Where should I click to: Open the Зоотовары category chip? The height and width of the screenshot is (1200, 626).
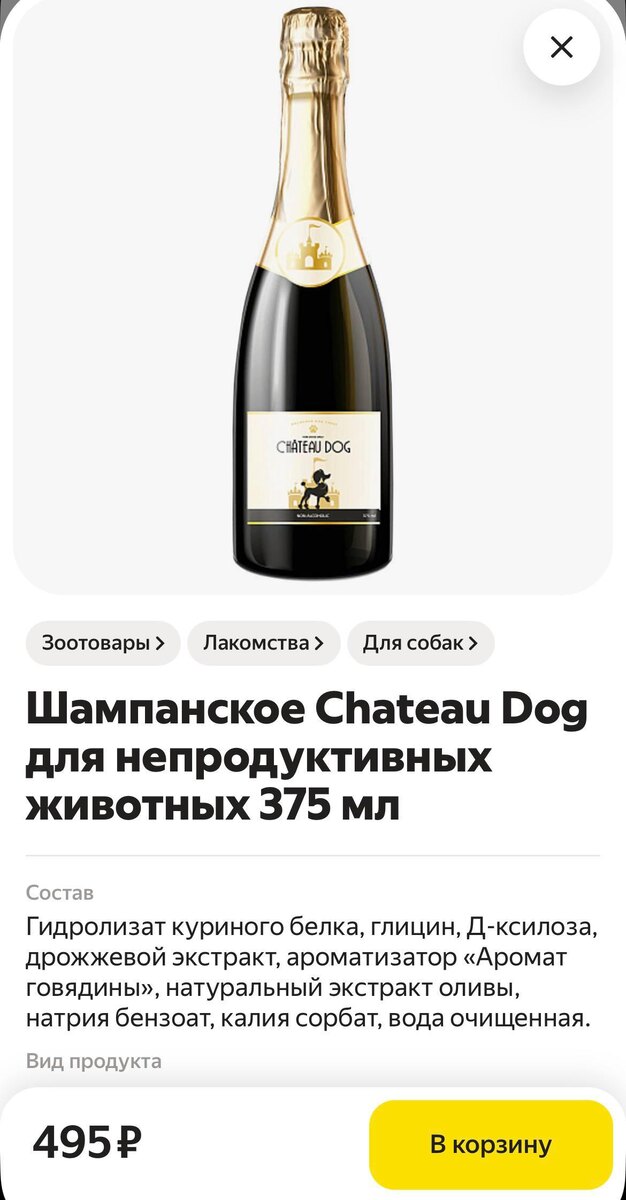click(x=103, y=643)
